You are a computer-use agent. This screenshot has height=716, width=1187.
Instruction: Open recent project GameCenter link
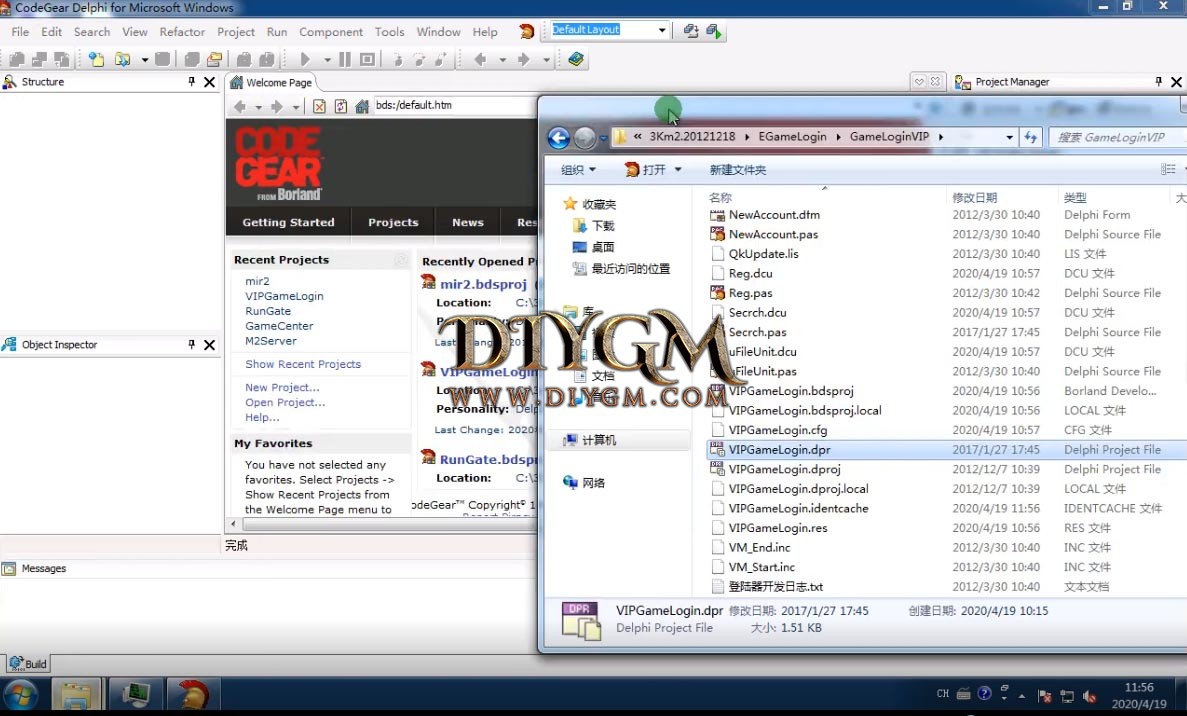pyautogui.click(x=279, y=325)
